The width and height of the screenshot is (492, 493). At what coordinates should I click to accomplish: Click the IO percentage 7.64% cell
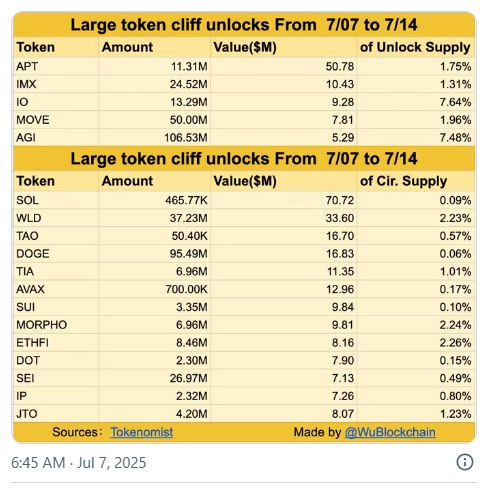[x=415, y=102]
